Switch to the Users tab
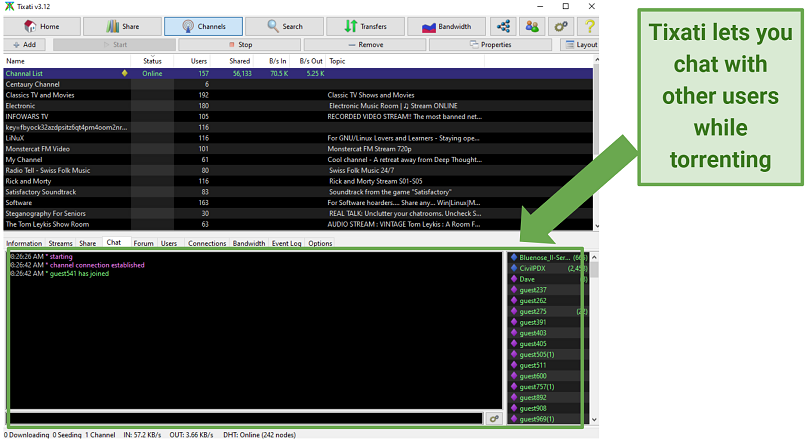 pyautogui.click(x=169, y=243)
